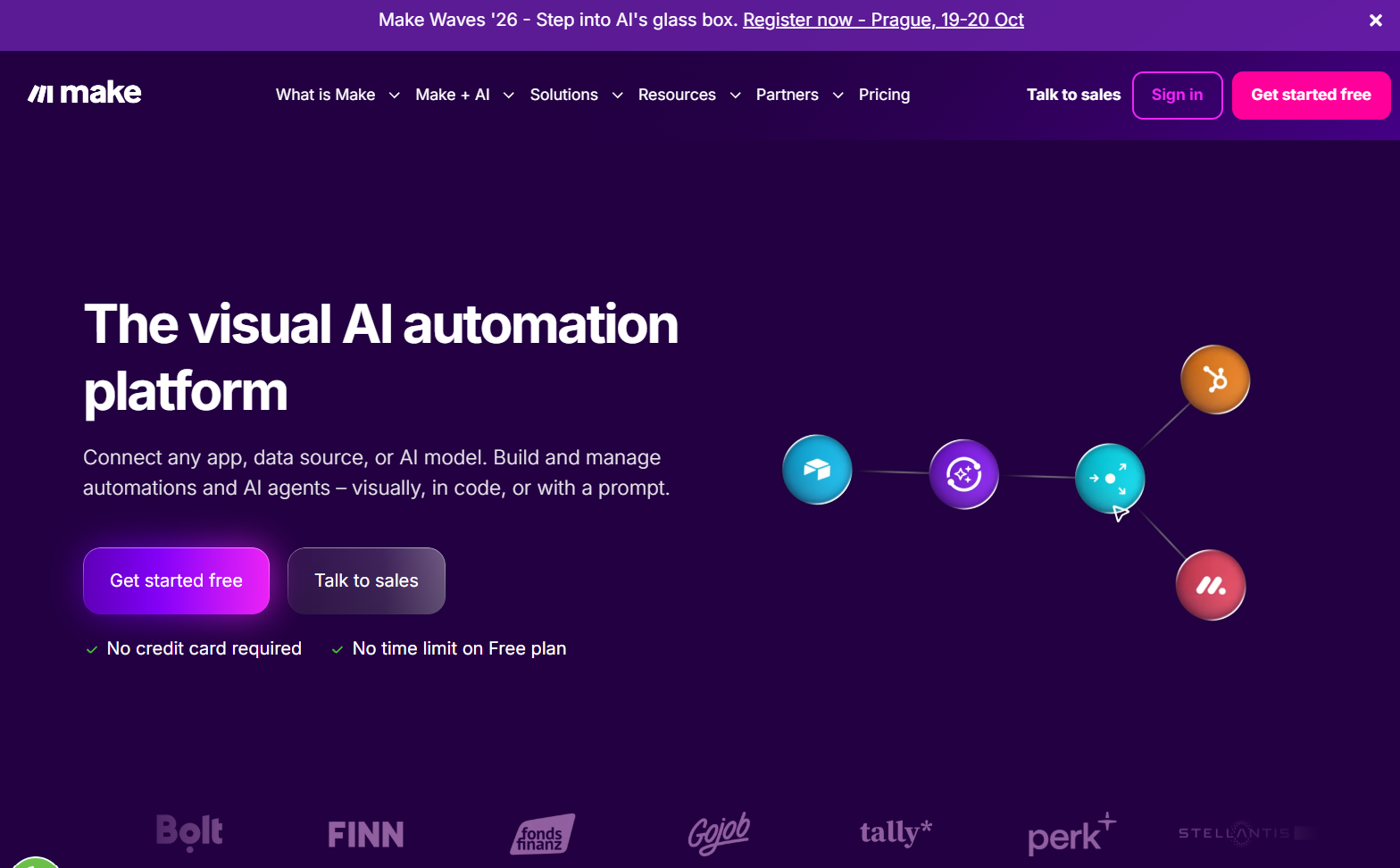Image resolution: width=1400 pixels, height=868 pixels.
Task: Open the Register now Prague link
Action: point(883,20)
